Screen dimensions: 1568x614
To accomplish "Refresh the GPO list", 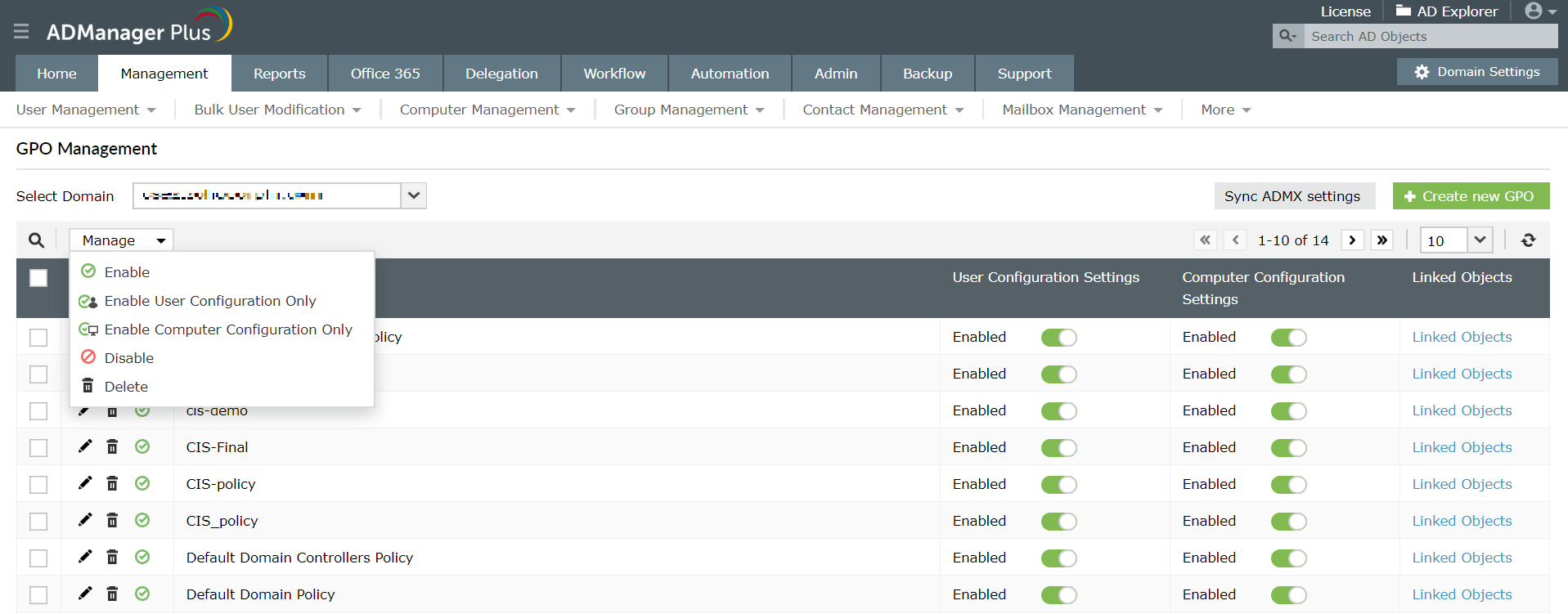I will pyautogui.click(x=1528, y=240).
